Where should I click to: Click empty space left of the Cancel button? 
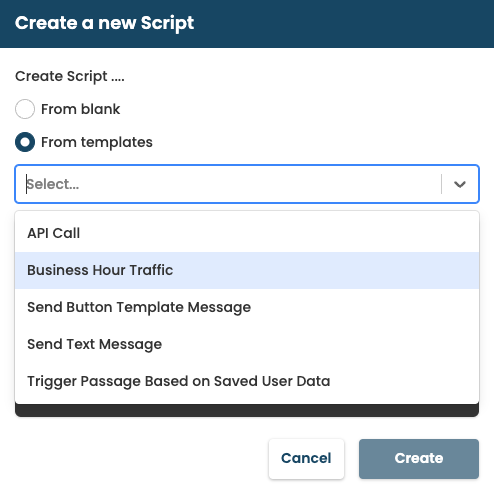click(140, 459)
